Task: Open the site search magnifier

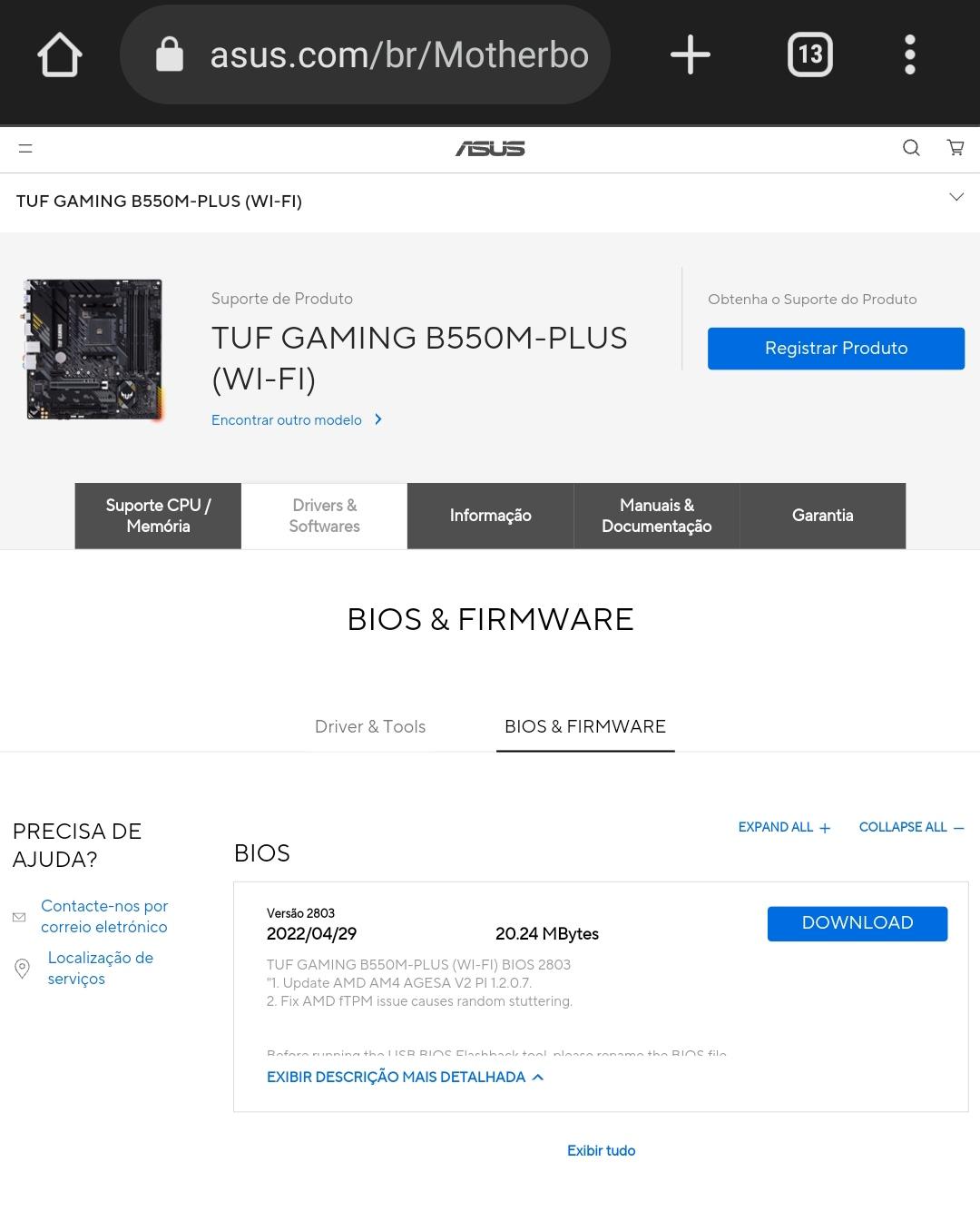Action: 911,148
